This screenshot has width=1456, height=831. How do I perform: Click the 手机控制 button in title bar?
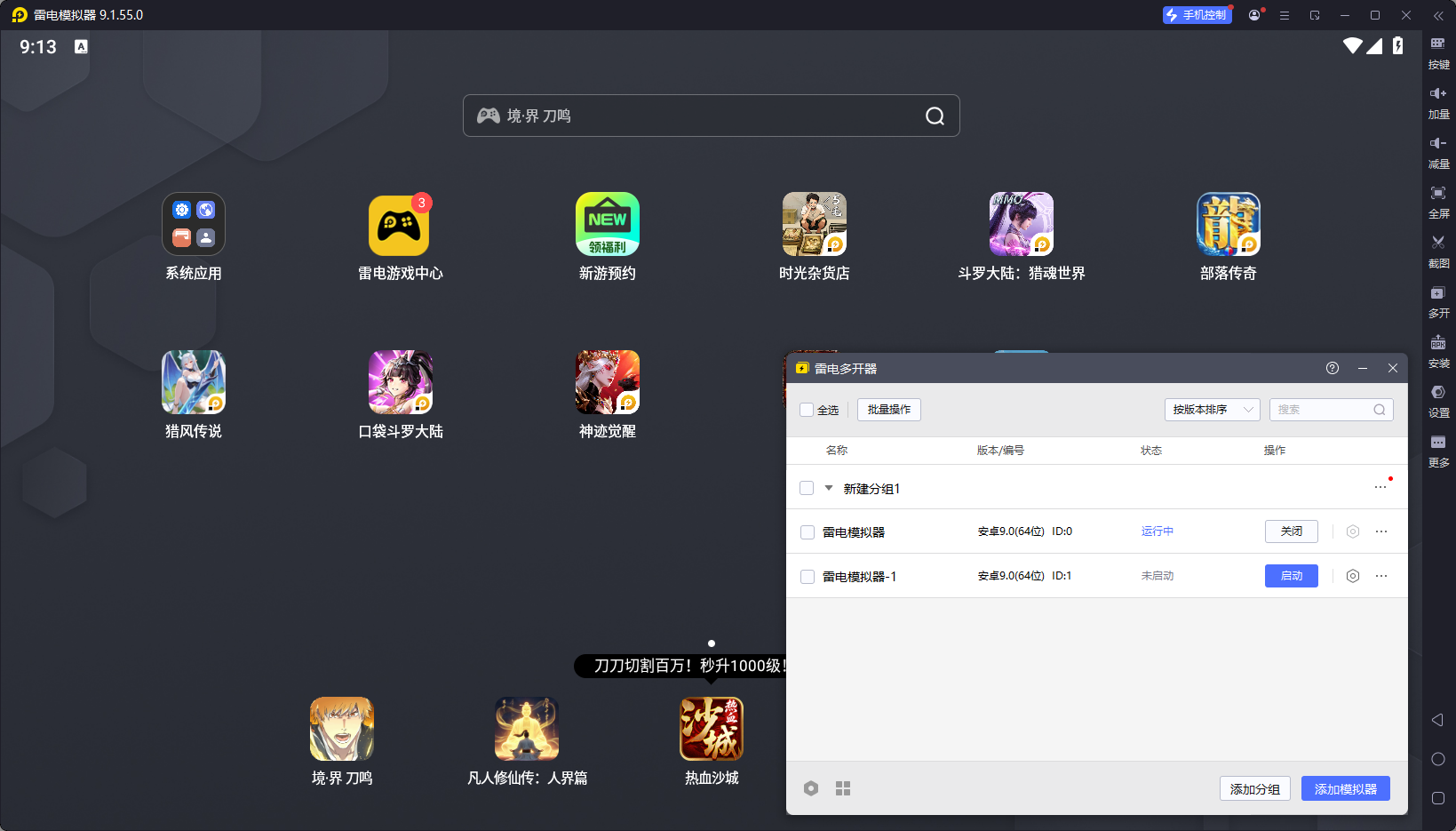point(1197,15)
